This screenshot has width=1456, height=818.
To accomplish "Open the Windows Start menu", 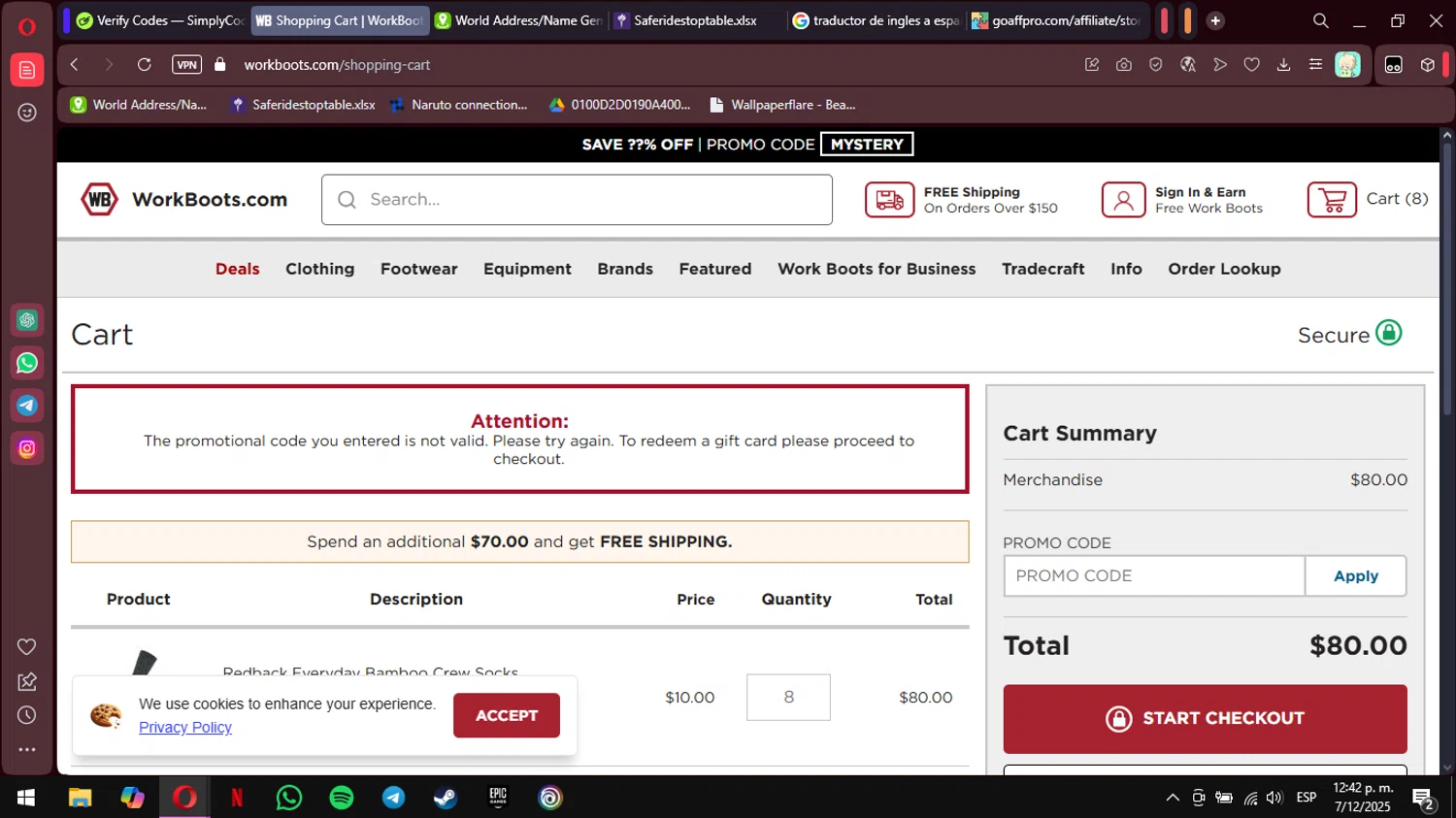I will [26, 798].
